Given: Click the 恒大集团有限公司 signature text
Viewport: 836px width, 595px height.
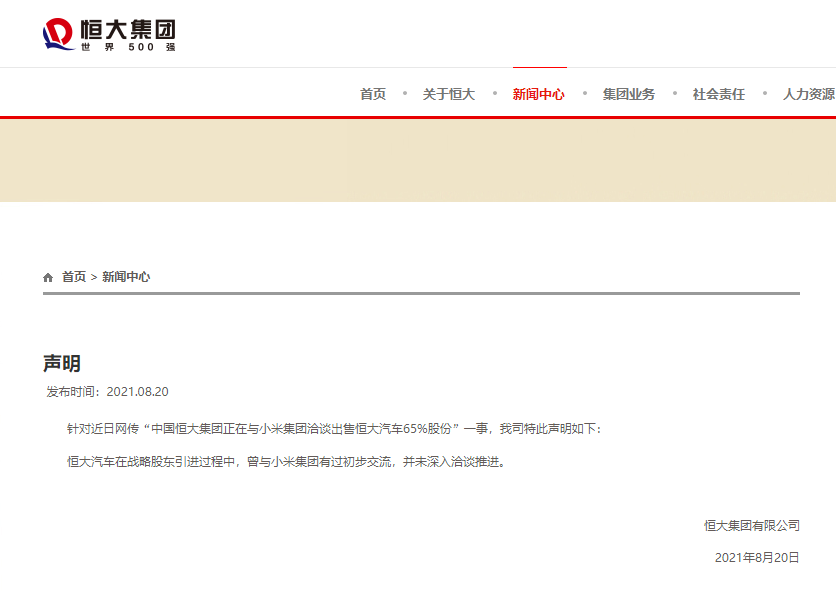Looking at the screenshot, I should (x=752, y=526).
